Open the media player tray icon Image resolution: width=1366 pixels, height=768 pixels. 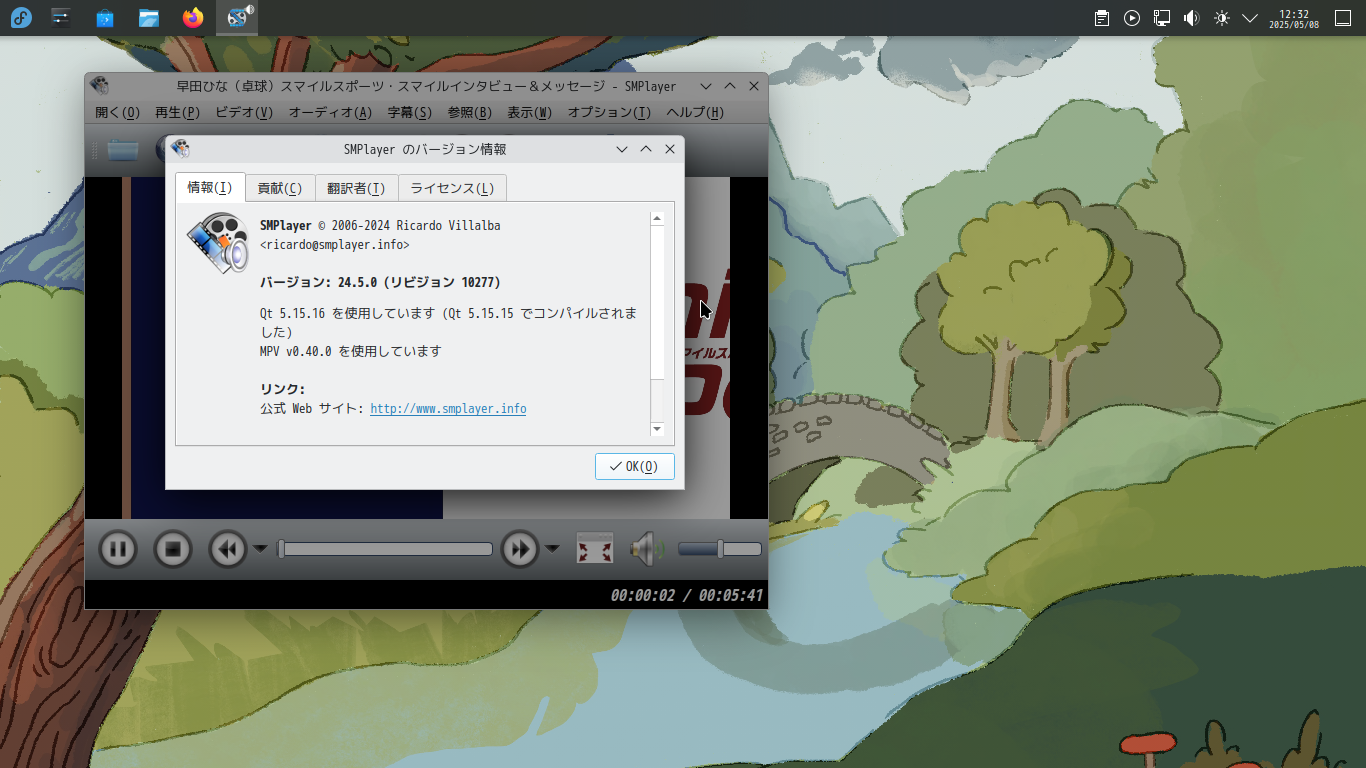[x=1132, y=18]
